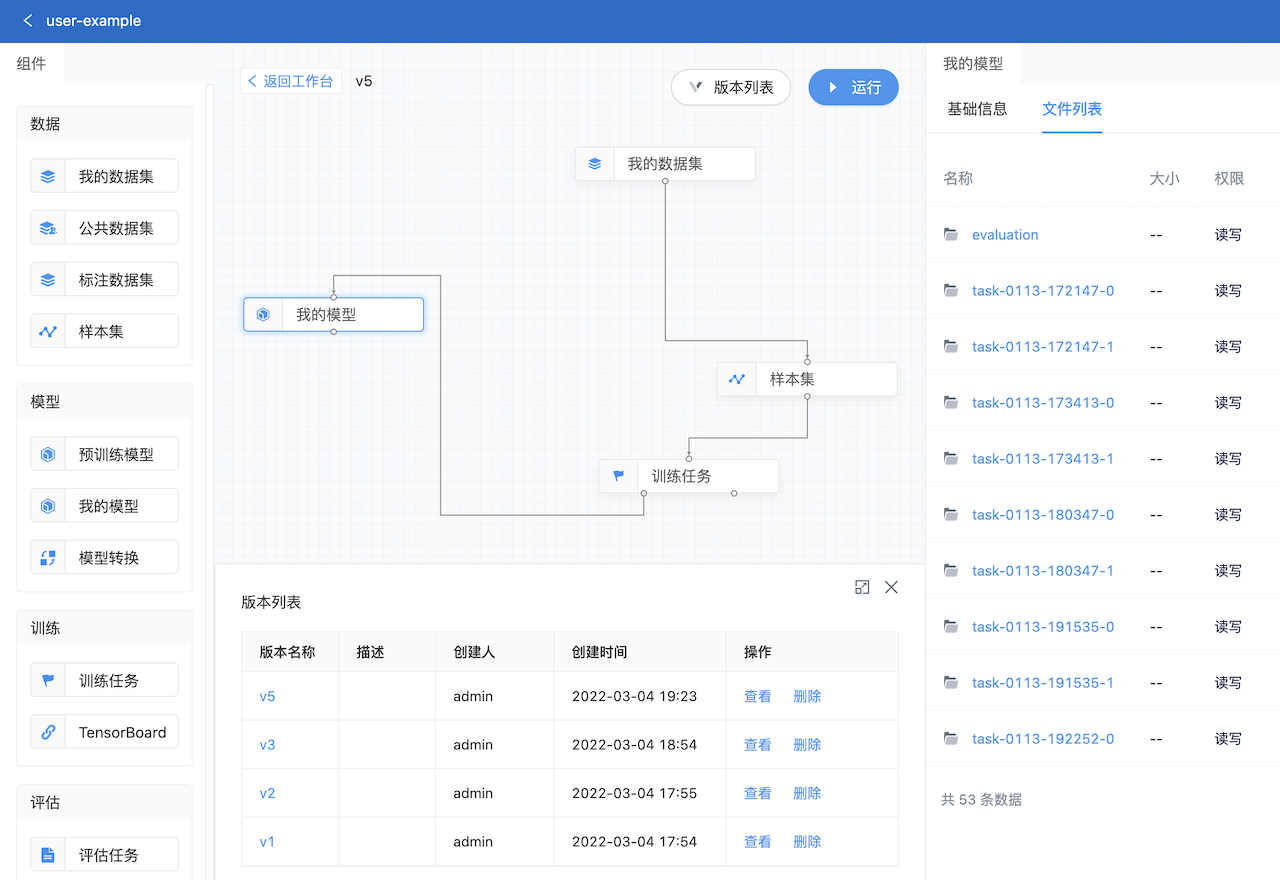Click 样本集 graph icon in sidebar
Screen dimensions: 1280x880
[x=48, y=332]
